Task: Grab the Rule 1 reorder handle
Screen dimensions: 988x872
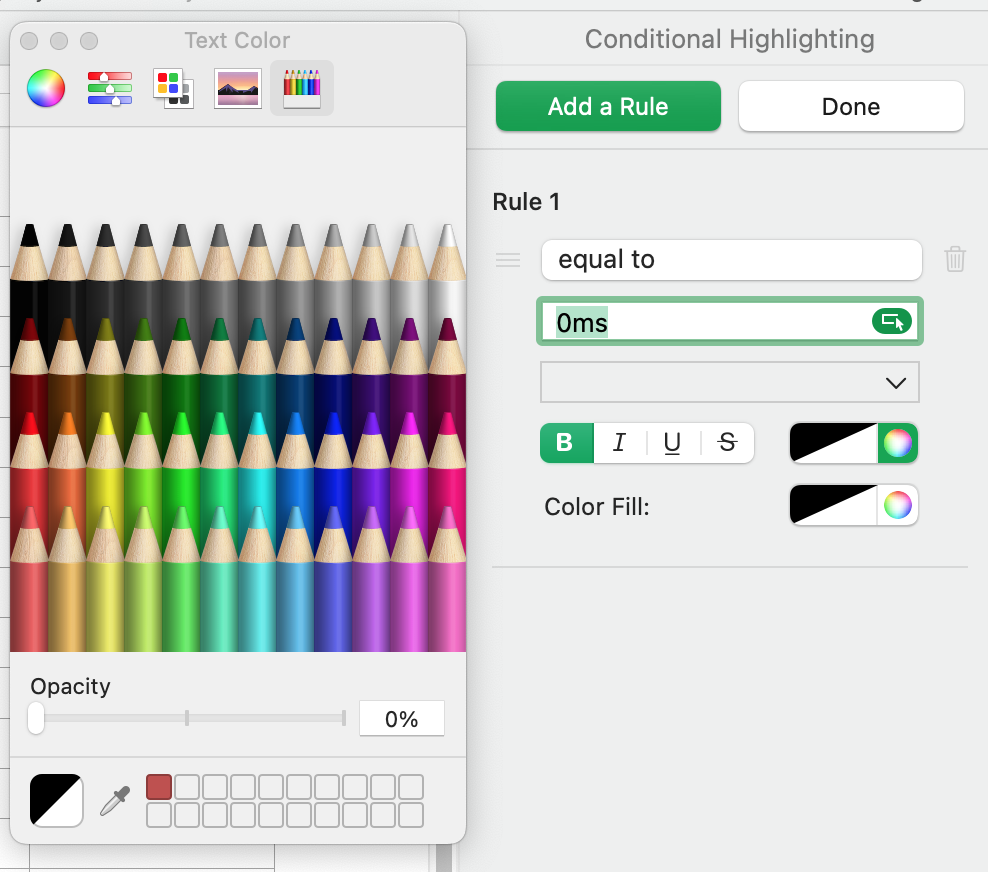Action: (508, 260)
